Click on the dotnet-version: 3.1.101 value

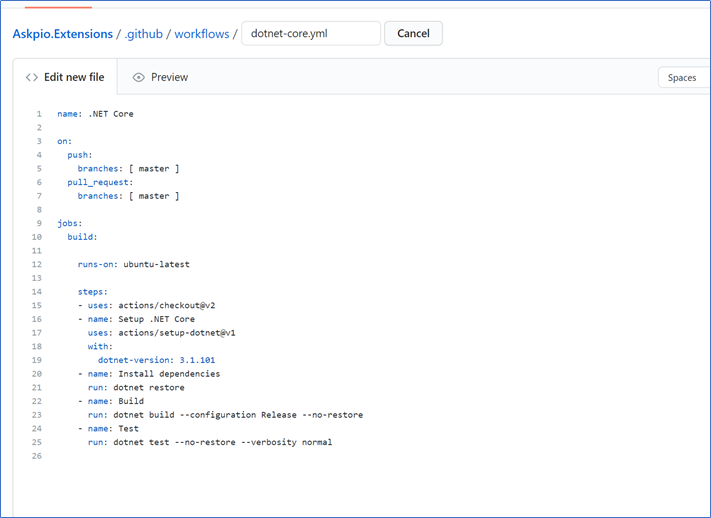click(197, 360)
